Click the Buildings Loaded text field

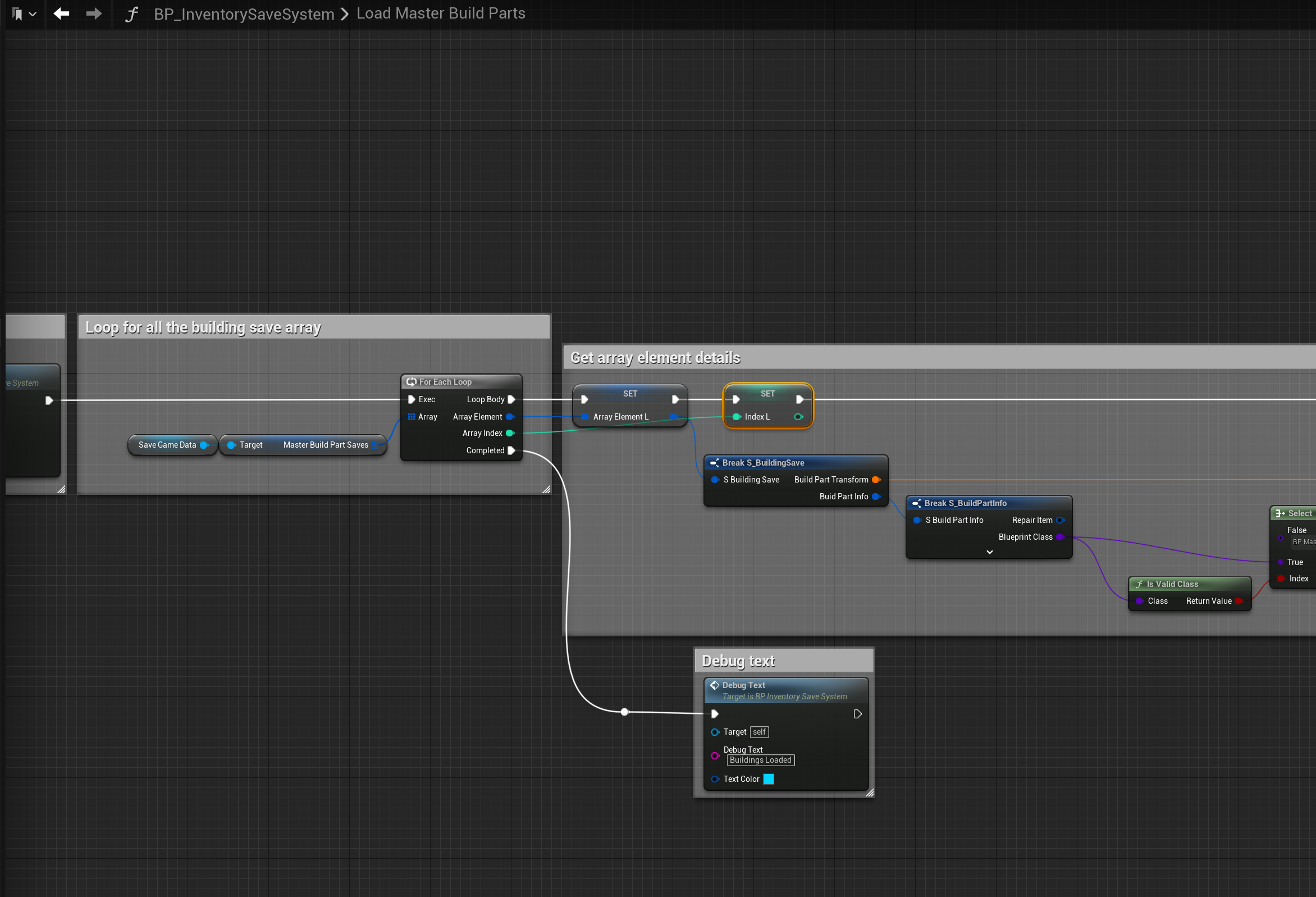click(x=761, y=761)
